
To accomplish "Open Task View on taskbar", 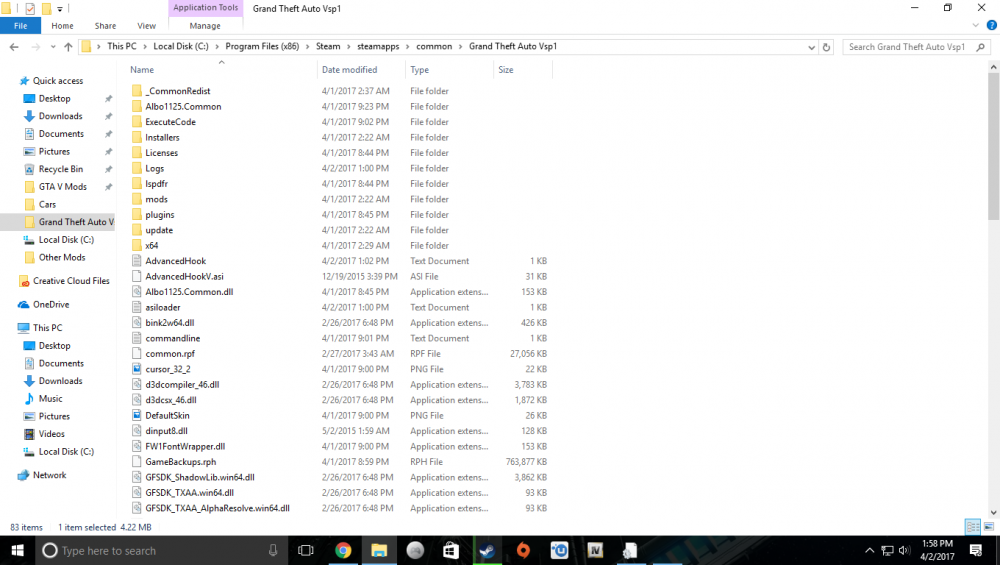I will click(305, 550).
